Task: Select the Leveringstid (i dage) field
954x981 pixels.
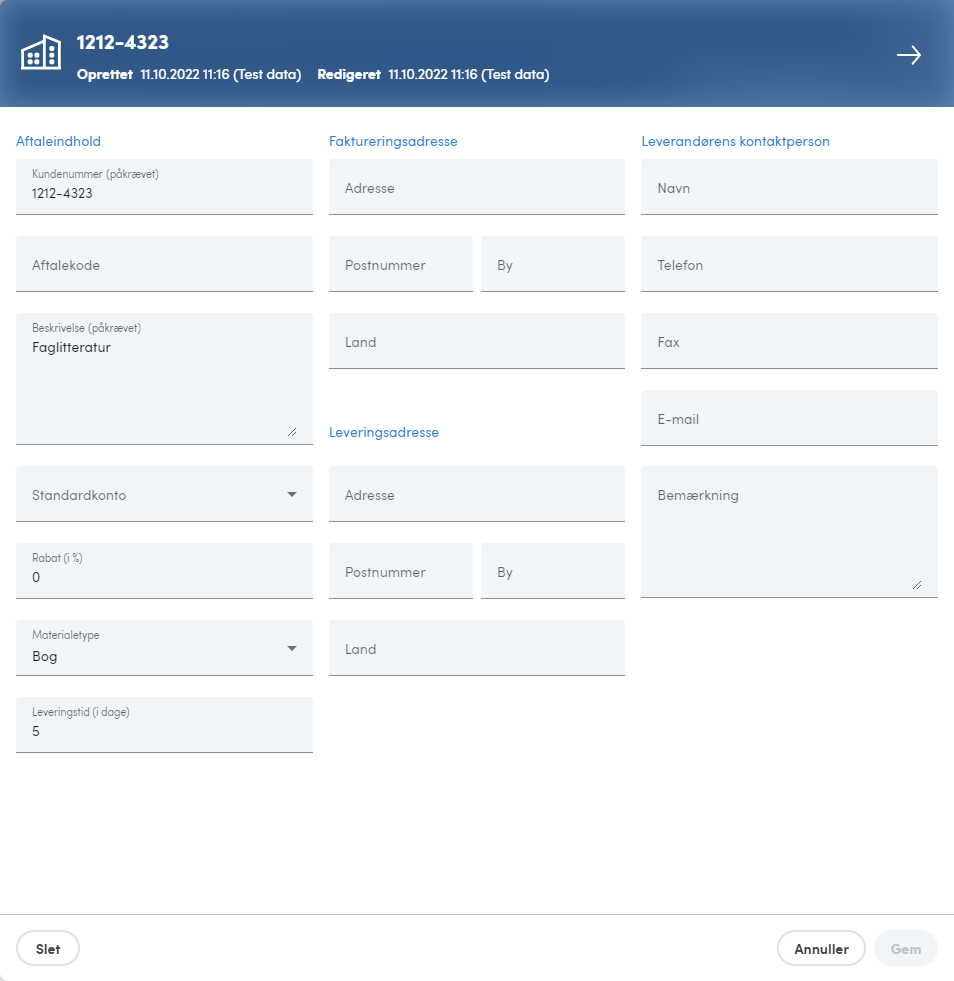Action: point(164,724)
